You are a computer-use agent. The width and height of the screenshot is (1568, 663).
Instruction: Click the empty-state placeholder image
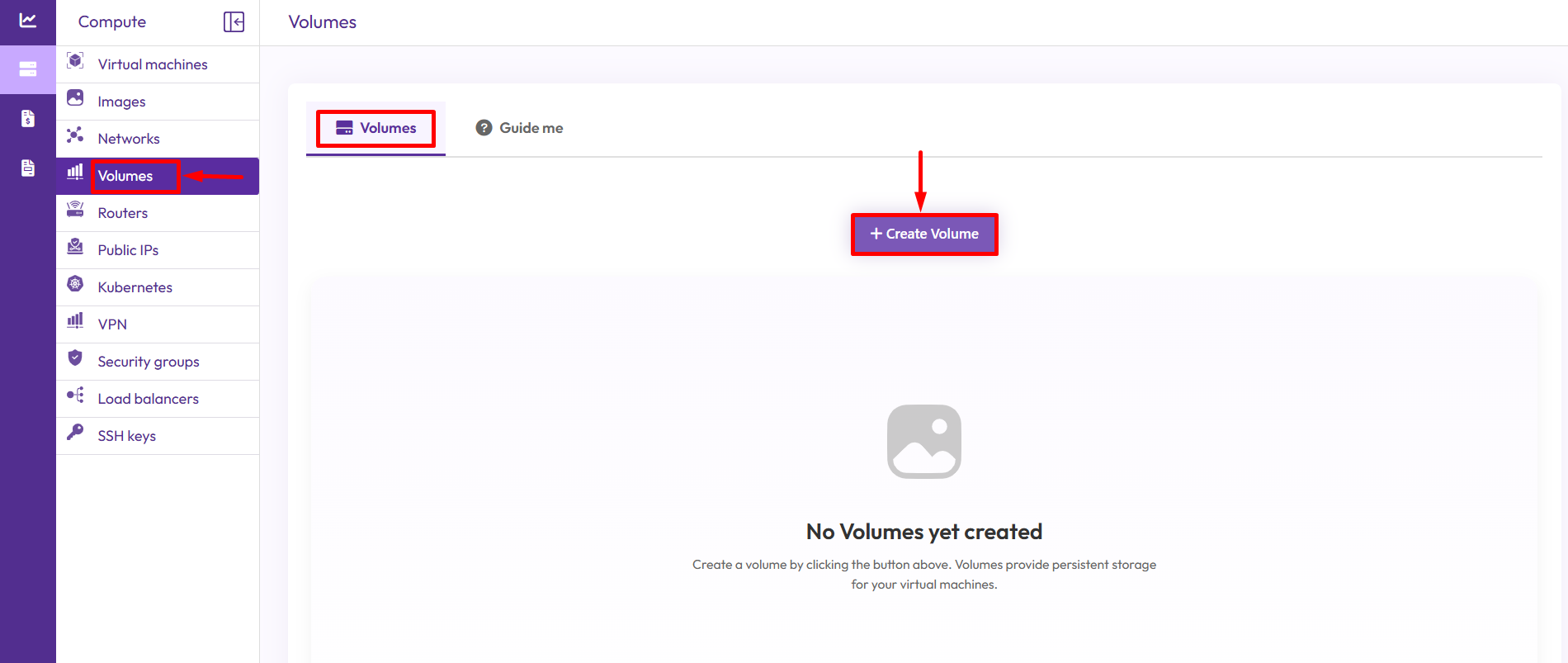[x=923, y=441]
